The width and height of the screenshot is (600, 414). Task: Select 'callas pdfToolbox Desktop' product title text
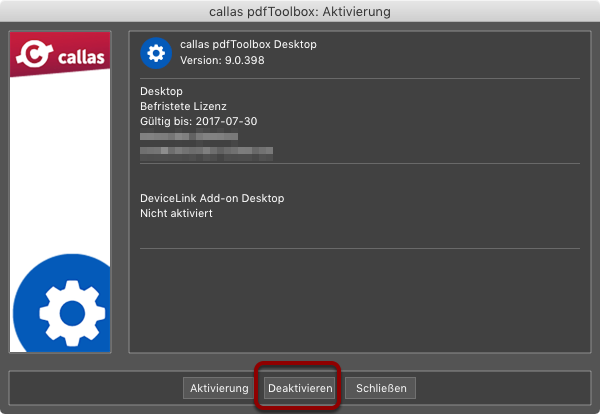coord(248,44)
